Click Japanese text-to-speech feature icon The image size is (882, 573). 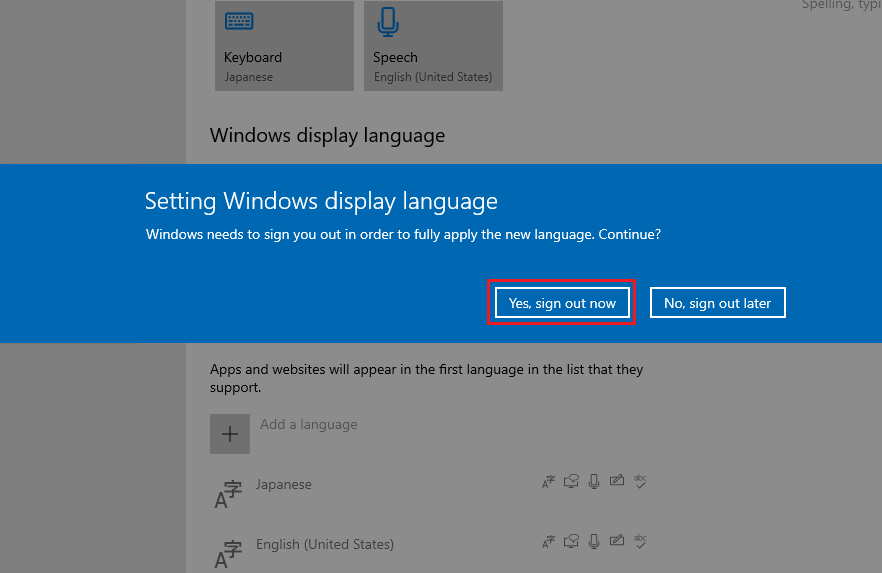click(x=572, y=481)
